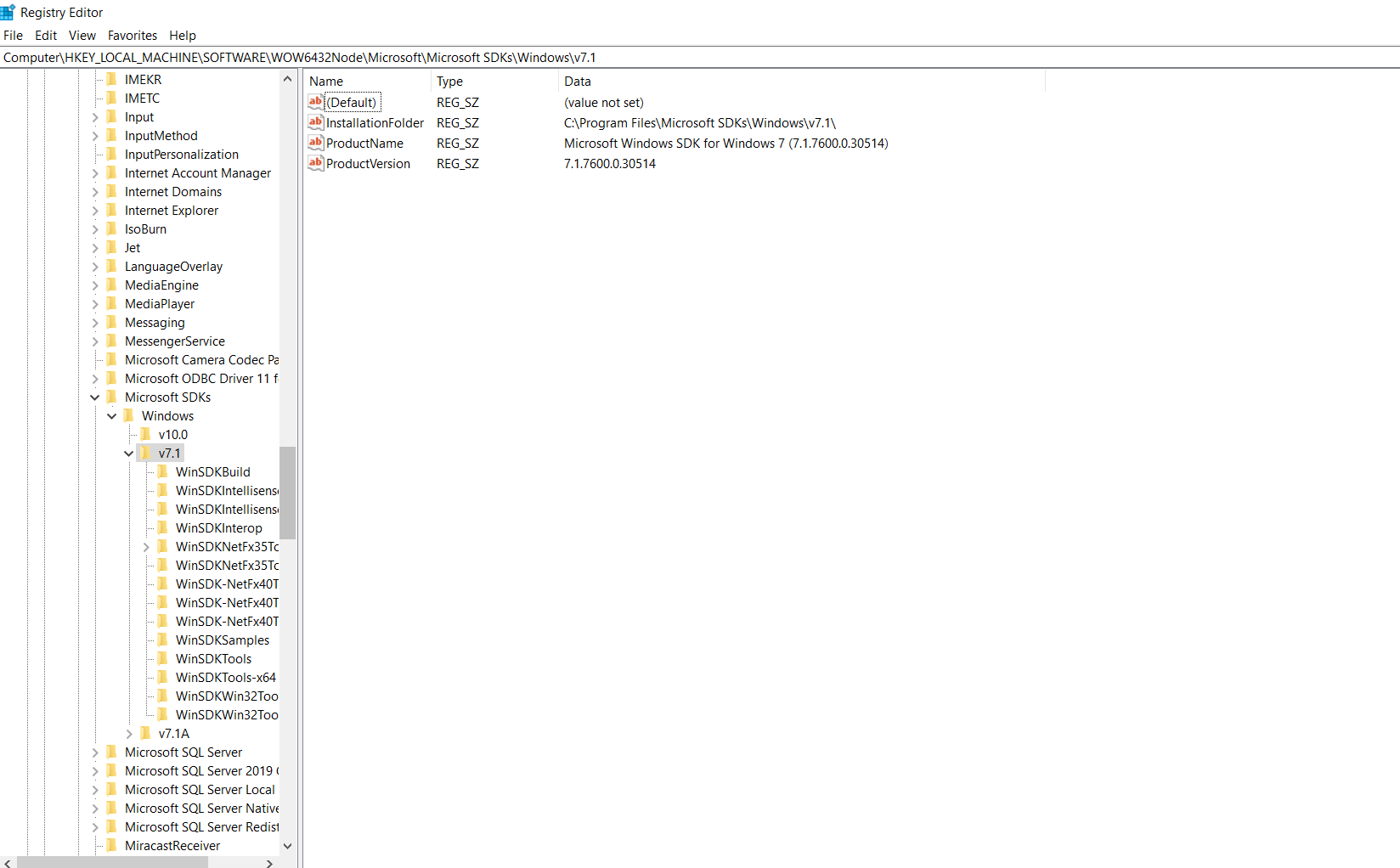This screenshot has height=868, width=1400.
Task: Expand the first WinSDKNetFx35Tc key with chevron
Action: 146,547
